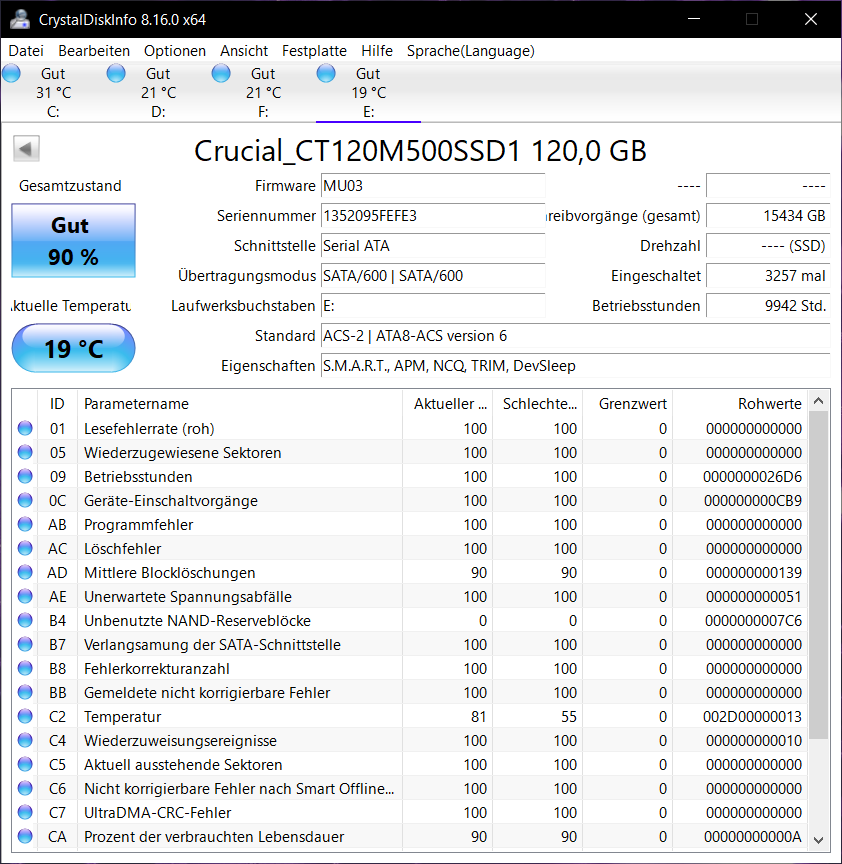
Task: Click the Firmware field MU03
Action: 433,186
